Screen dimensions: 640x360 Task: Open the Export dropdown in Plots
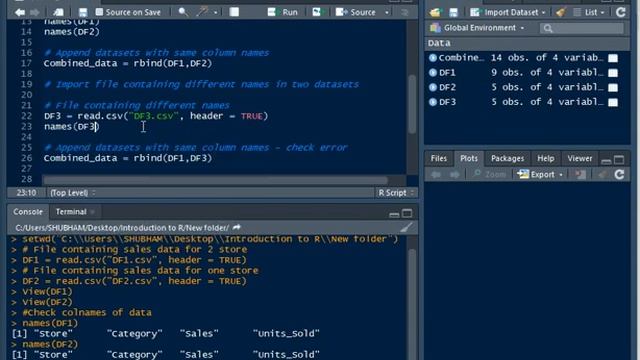(x=540, y=175)
